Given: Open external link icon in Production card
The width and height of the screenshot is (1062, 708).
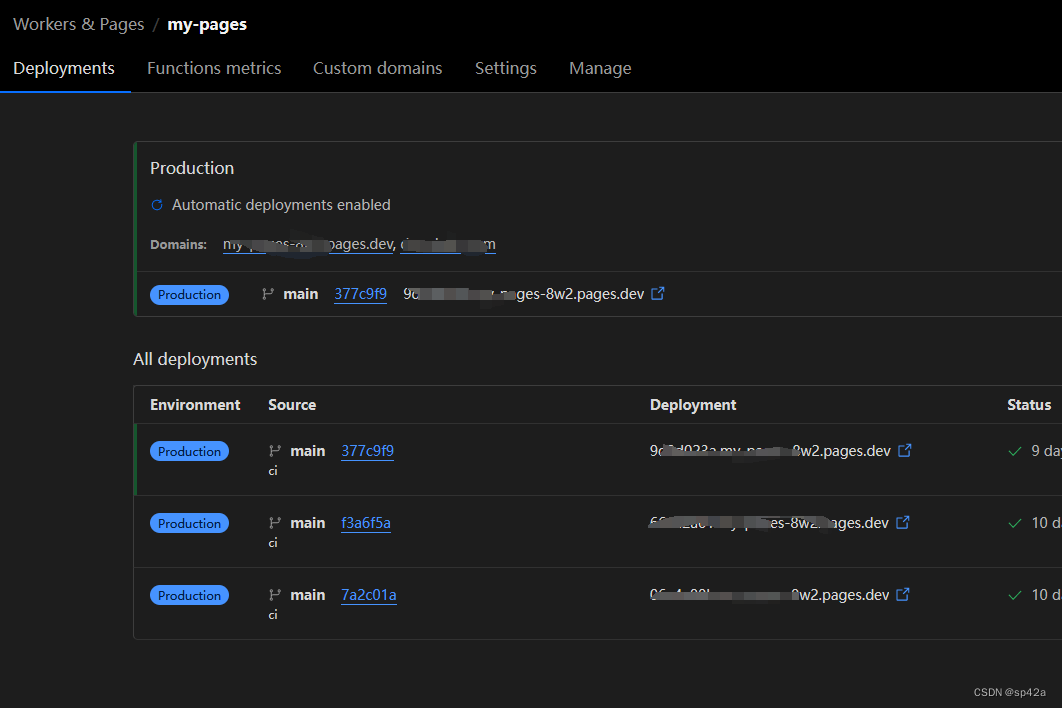Looking at the screenshot, I should click(658, 293).
